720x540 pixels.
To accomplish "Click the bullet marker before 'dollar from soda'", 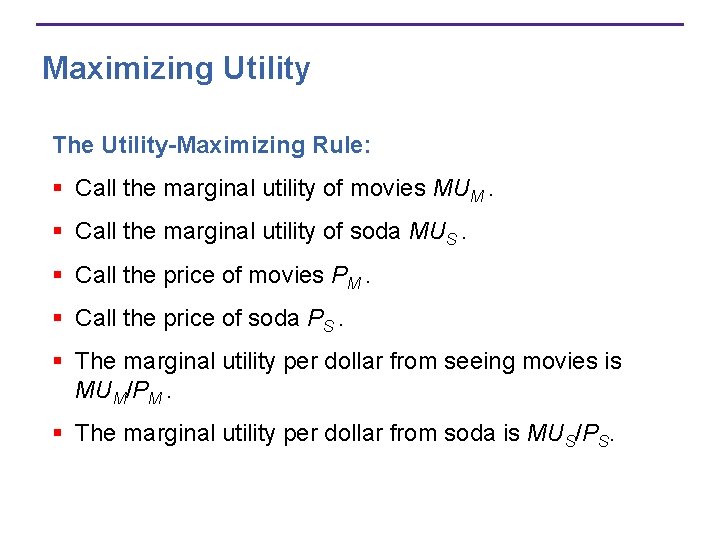I will (60, 433).
